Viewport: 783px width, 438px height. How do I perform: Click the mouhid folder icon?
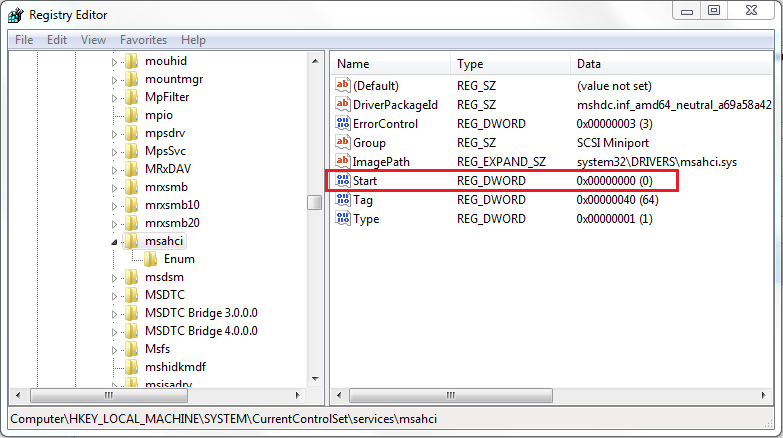point(131,61)
